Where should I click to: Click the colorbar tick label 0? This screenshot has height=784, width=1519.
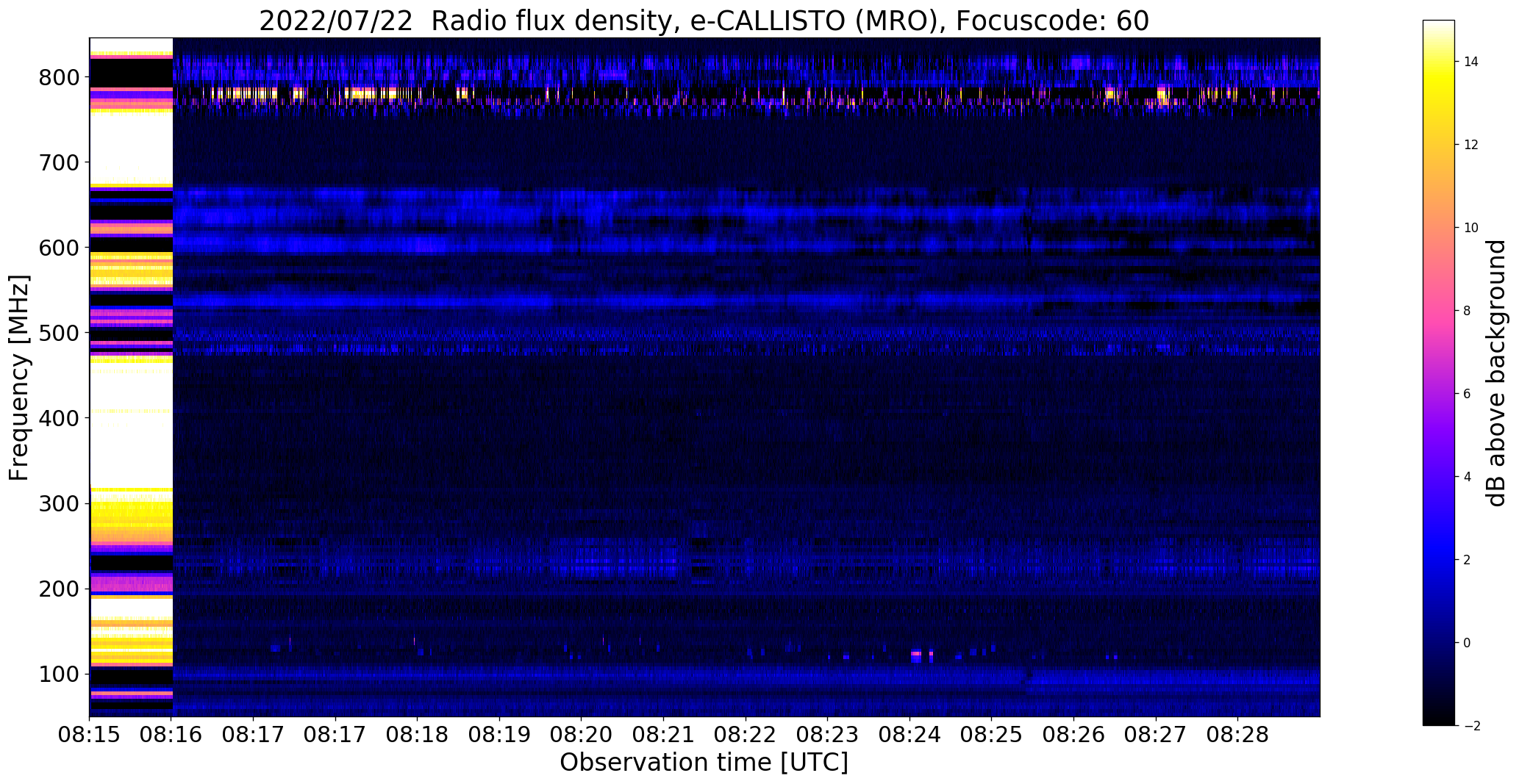point(1467,643)
